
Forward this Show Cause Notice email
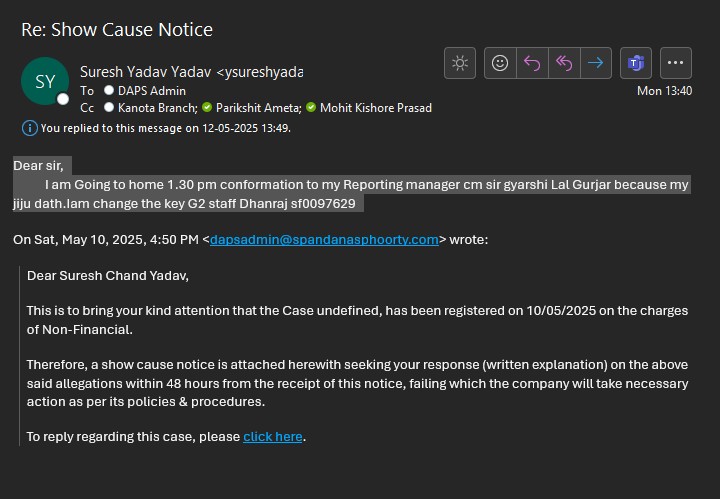tap(596, 63)
